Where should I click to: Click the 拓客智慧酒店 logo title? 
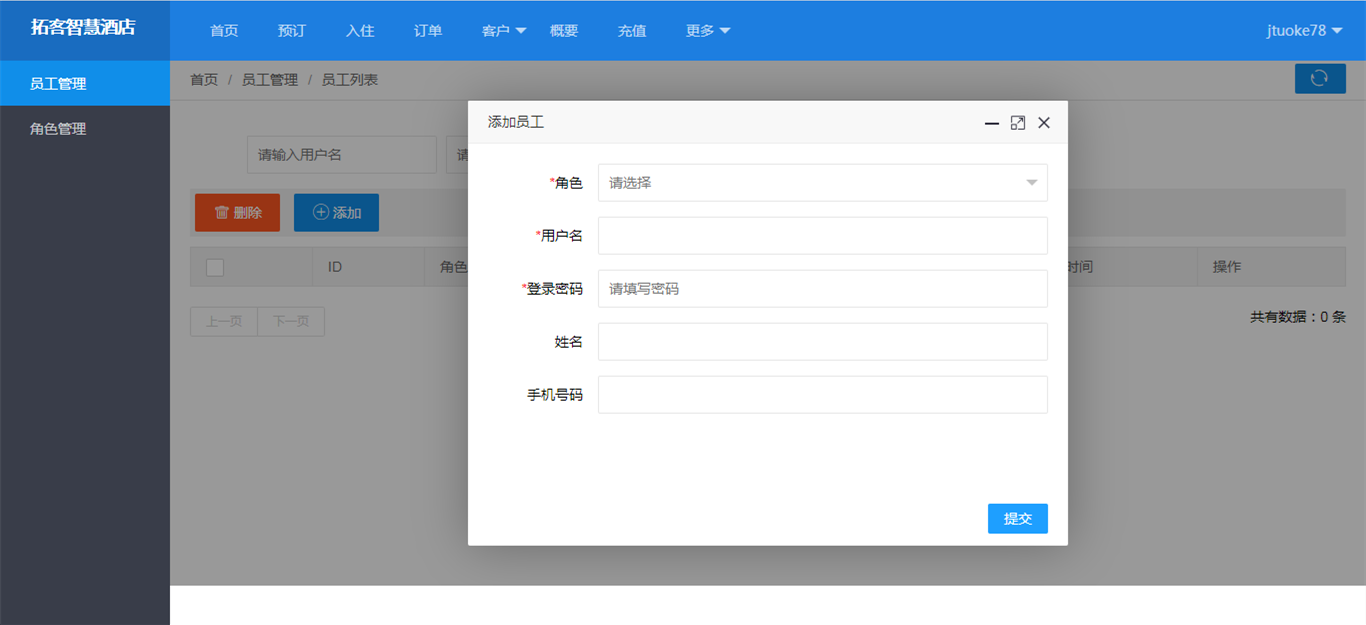click(83, 28)
